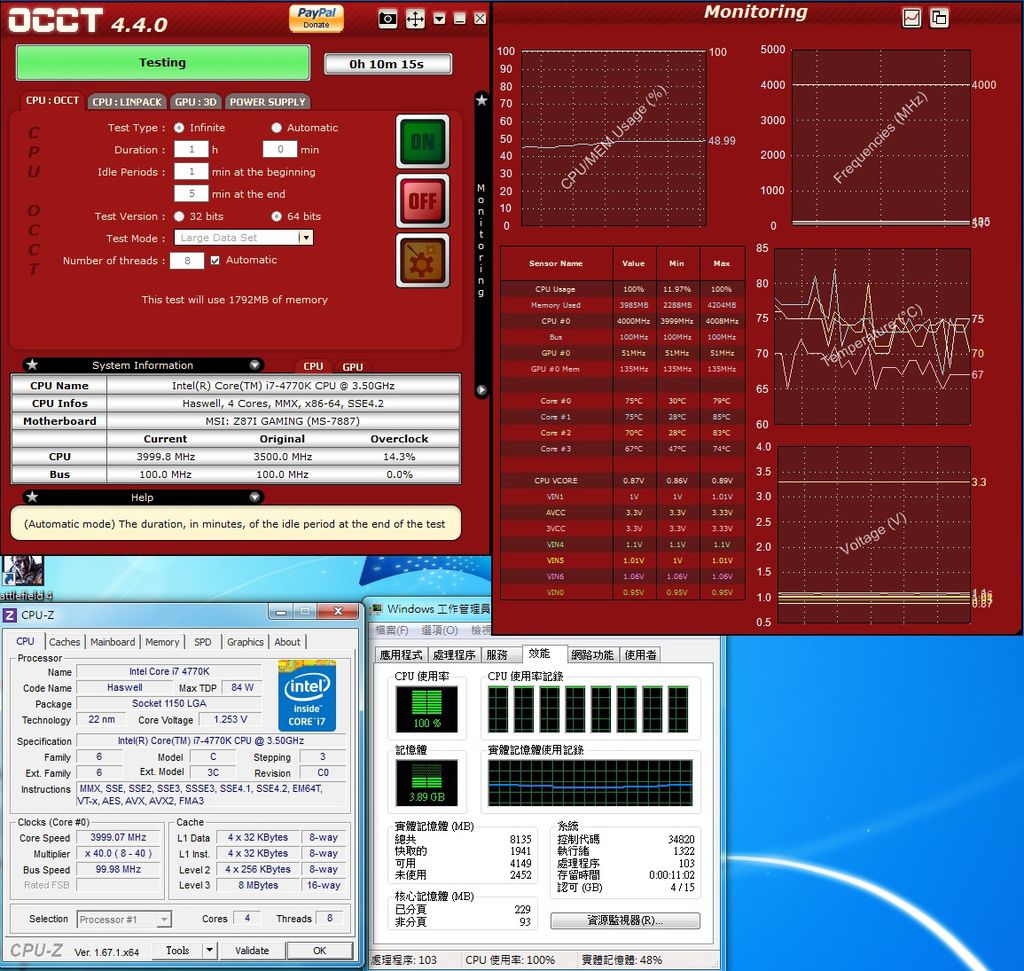Click the System Information star icon
Screen dimensions: 1024x971
coord(32,365)
